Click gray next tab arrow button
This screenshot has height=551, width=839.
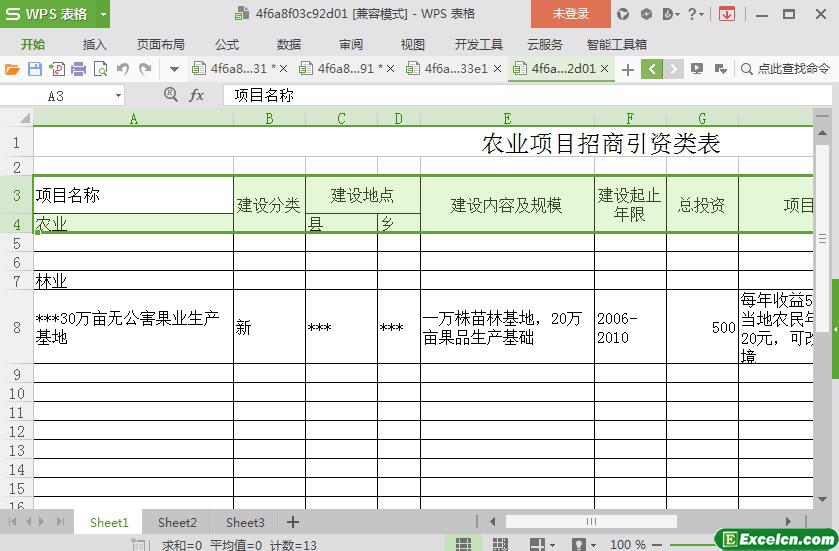673,69
